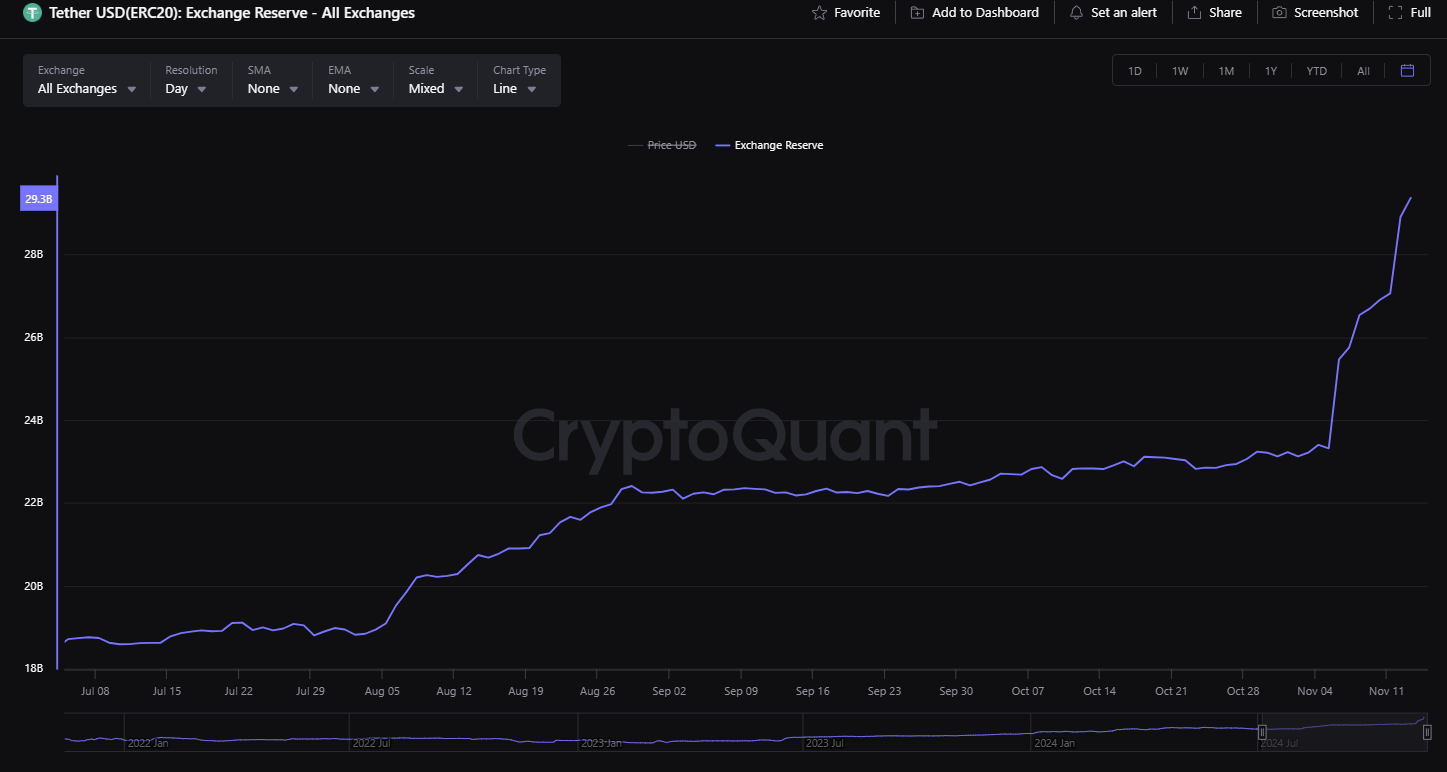Viewport: 1447px width, 772px height.
Task: Click the 18B y-axis label
Action: (x=34, y=668)
